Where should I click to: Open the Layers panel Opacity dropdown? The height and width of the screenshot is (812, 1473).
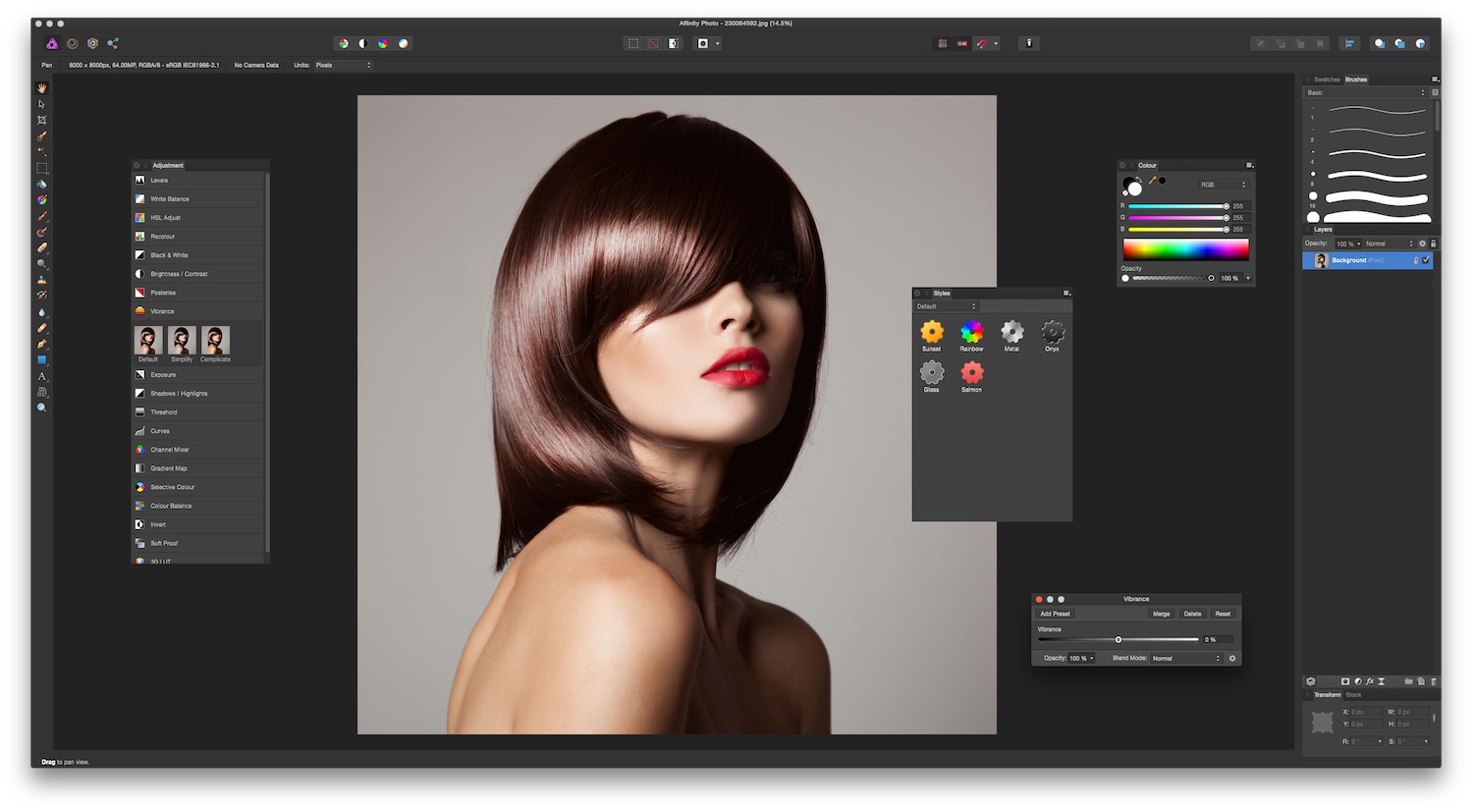[x=1348, y=244]
